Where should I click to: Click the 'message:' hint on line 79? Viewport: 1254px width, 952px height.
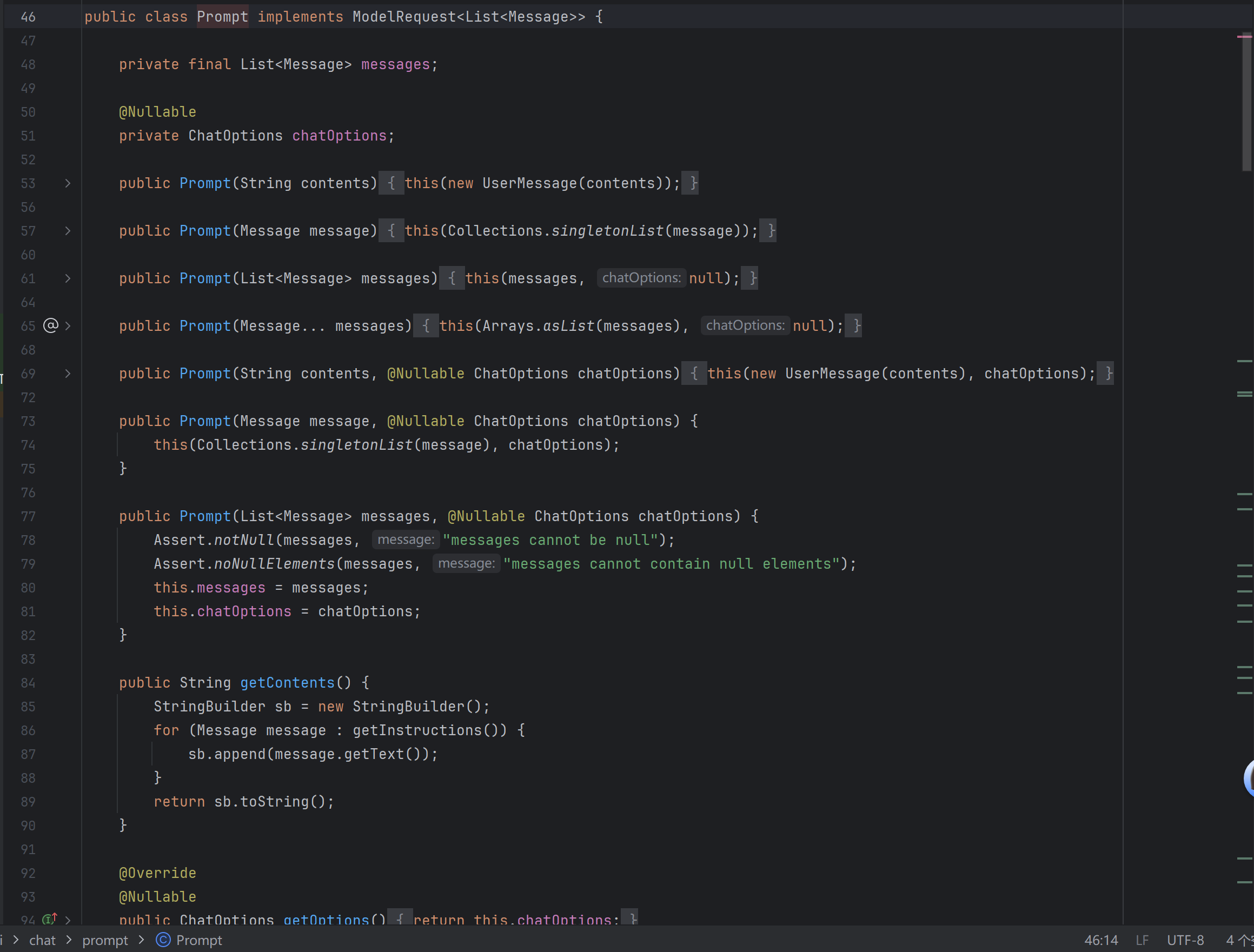467,563
